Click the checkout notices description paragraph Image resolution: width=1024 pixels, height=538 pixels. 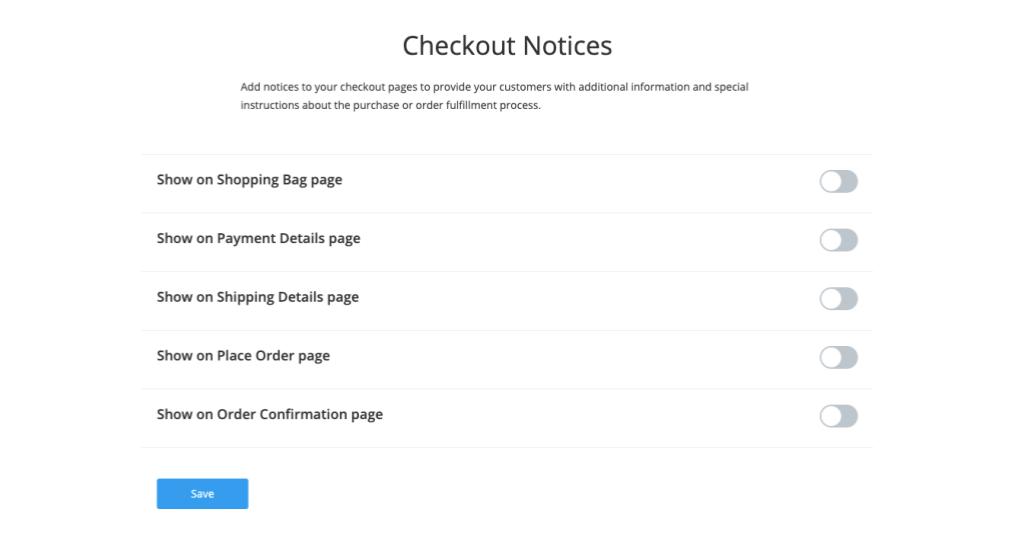(x=494, y=96)
